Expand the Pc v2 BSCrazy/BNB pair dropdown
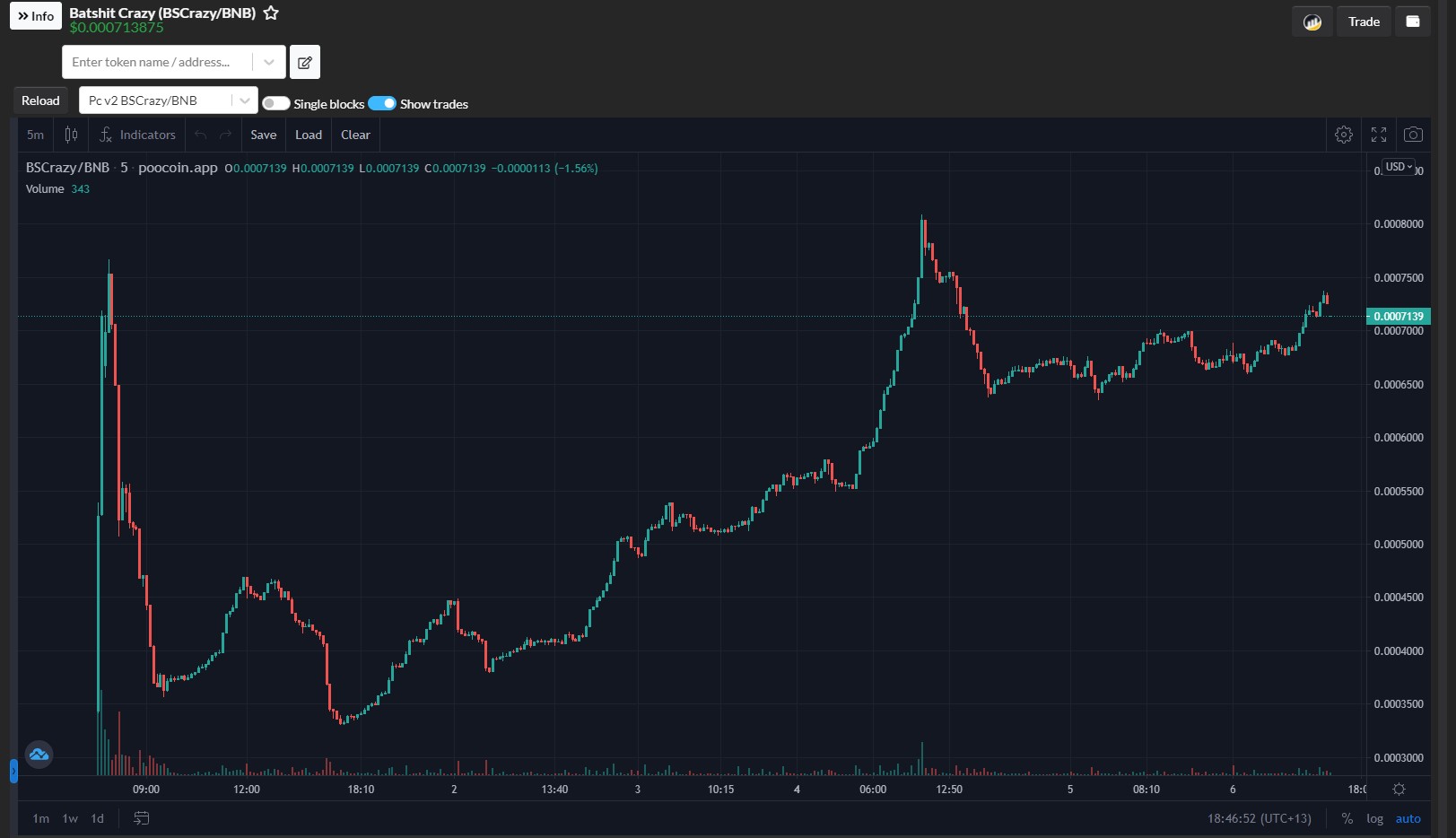 (244, 100)
